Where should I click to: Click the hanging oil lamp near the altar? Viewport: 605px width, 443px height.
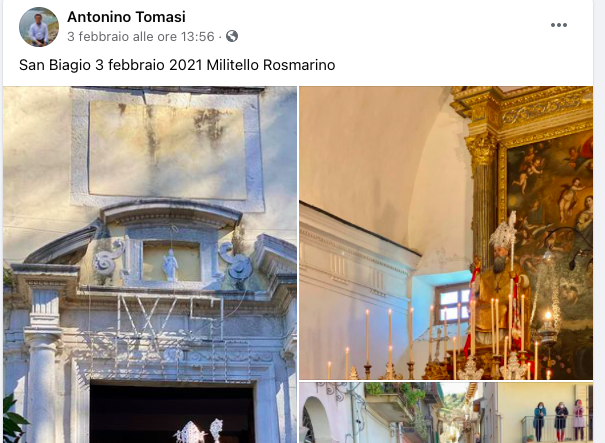pos(547,320)
